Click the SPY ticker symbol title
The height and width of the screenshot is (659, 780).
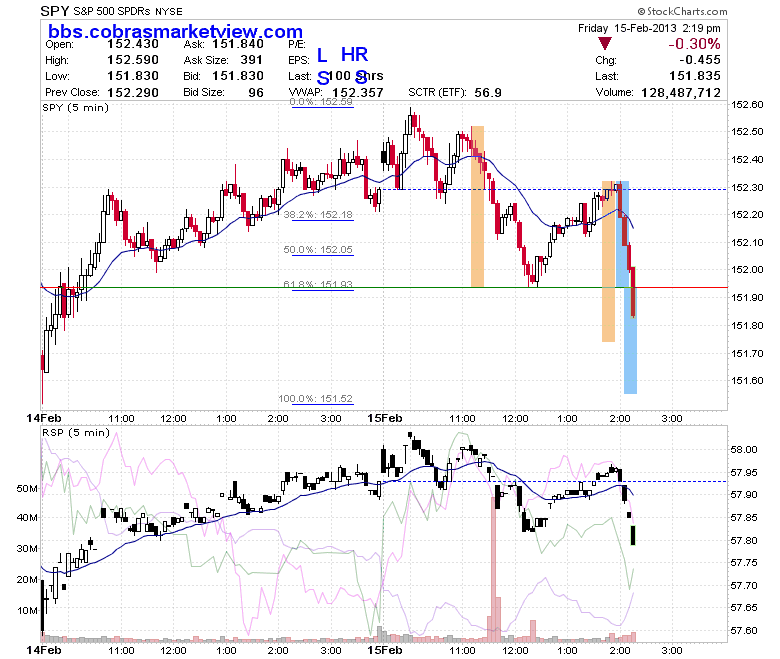[55, 11]
